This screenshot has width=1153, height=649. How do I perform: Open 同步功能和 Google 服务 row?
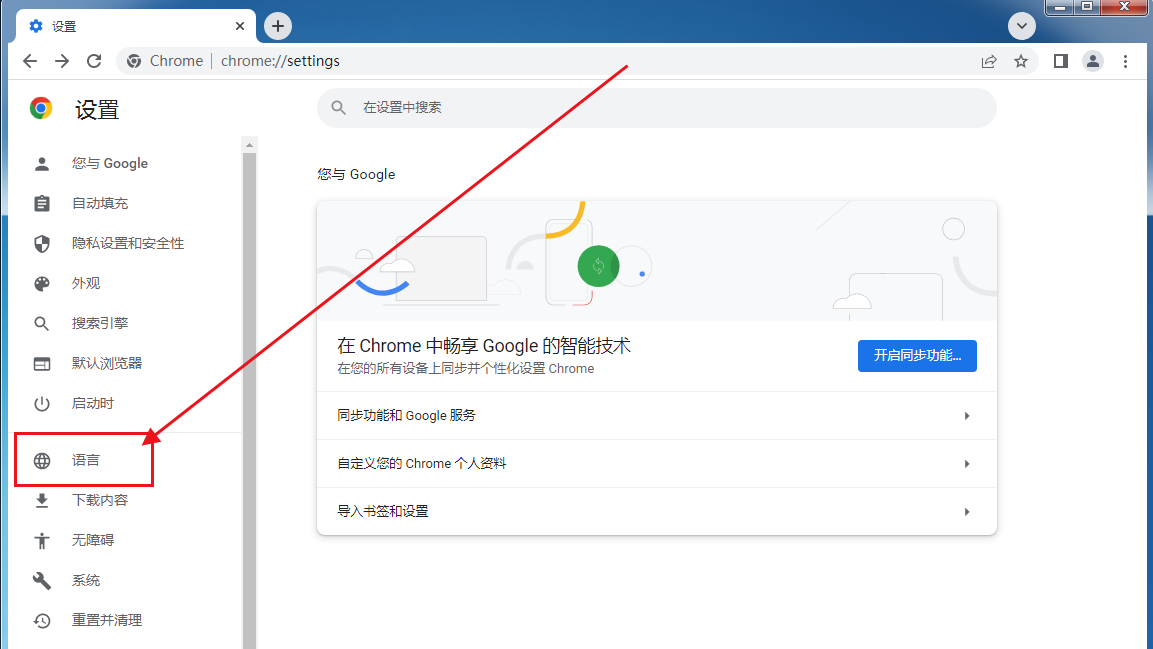(x=657, y=416)
